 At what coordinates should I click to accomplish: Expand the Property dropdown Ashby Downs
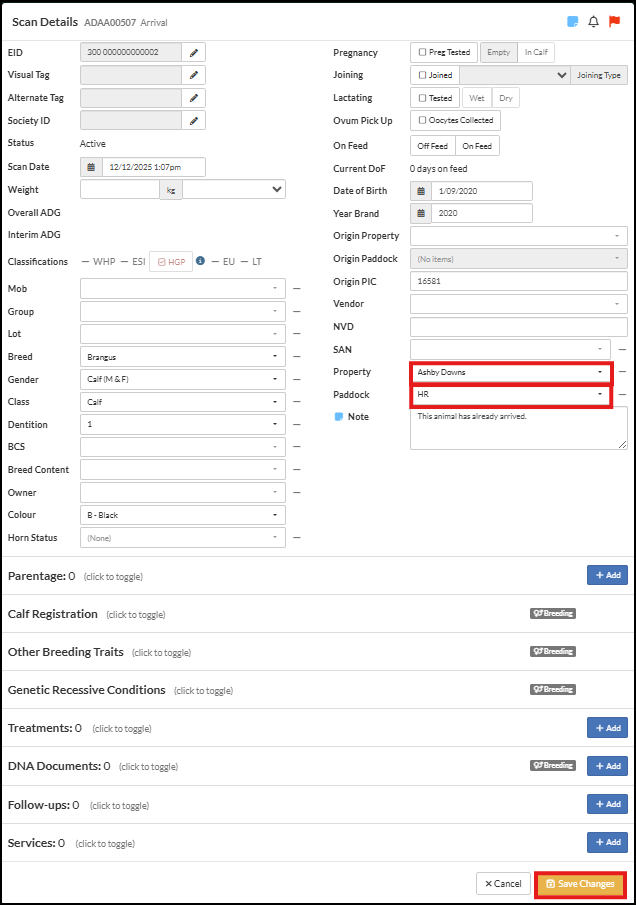pyautogui.click(x=511, y=372)
